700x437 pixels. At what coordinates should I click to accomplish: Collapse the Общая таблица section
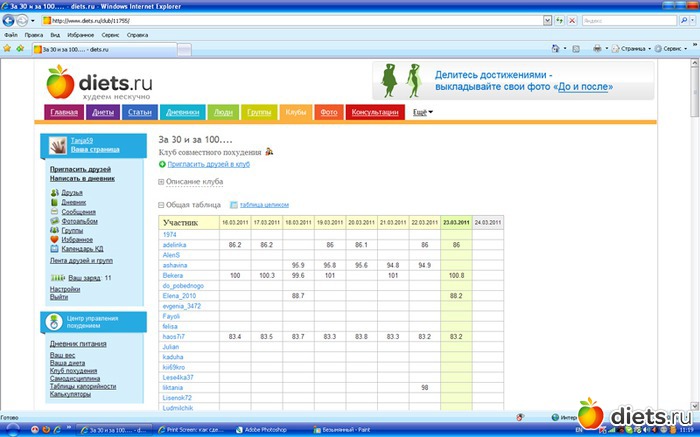click(x=162, y=204)
